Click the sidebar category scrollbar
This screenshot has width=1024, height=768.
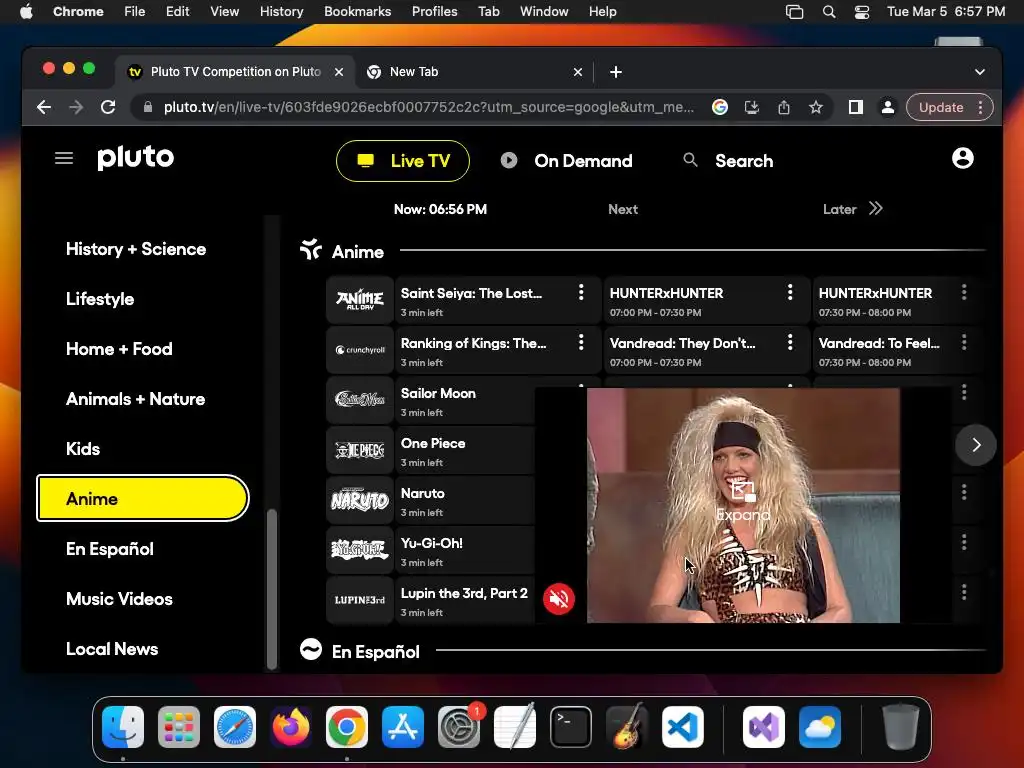(x=272, y=589)
